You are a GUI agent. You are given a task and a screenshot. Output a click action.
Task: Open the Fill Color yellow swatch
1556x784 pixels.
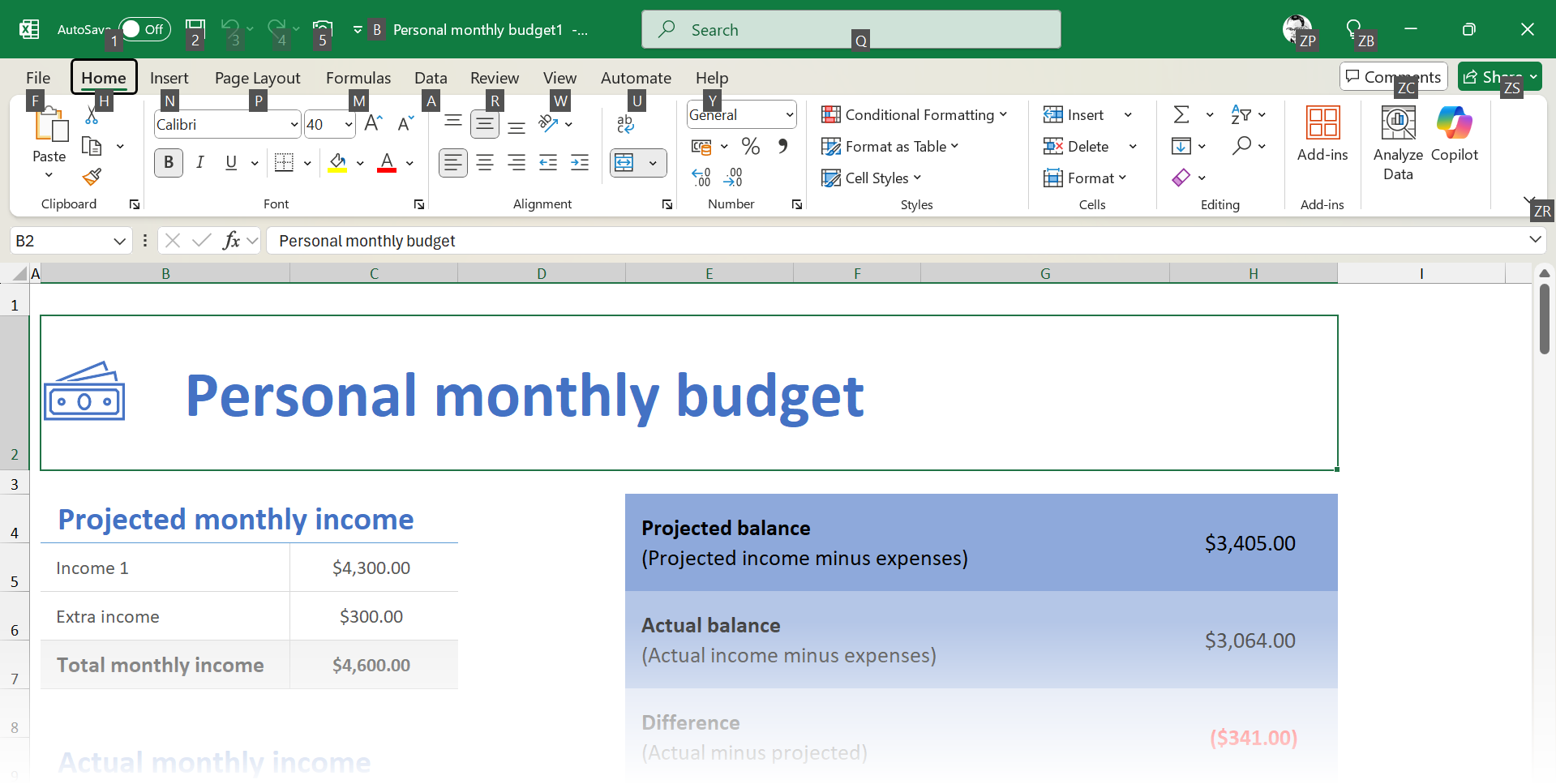[337, 163]
